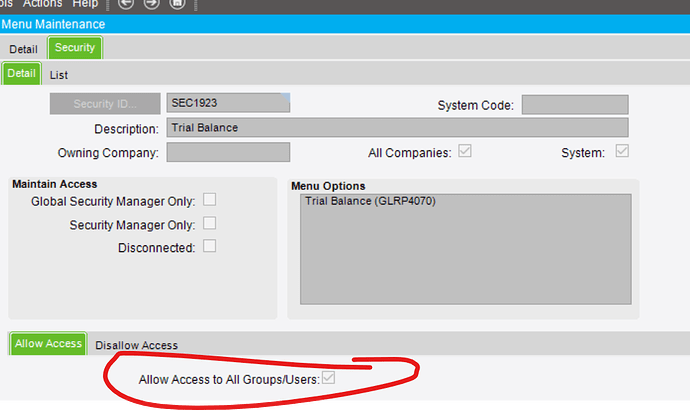This screenshot has height=410, width=690.
Task: Click the save icon in the toolbar
Action: pos(178,4)
